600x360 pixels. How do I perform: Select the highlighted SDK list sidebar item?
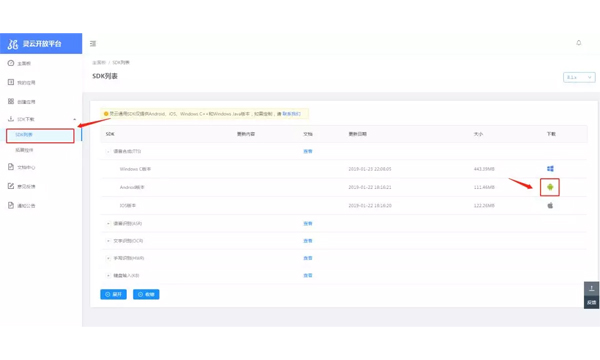tap(40, 135)
